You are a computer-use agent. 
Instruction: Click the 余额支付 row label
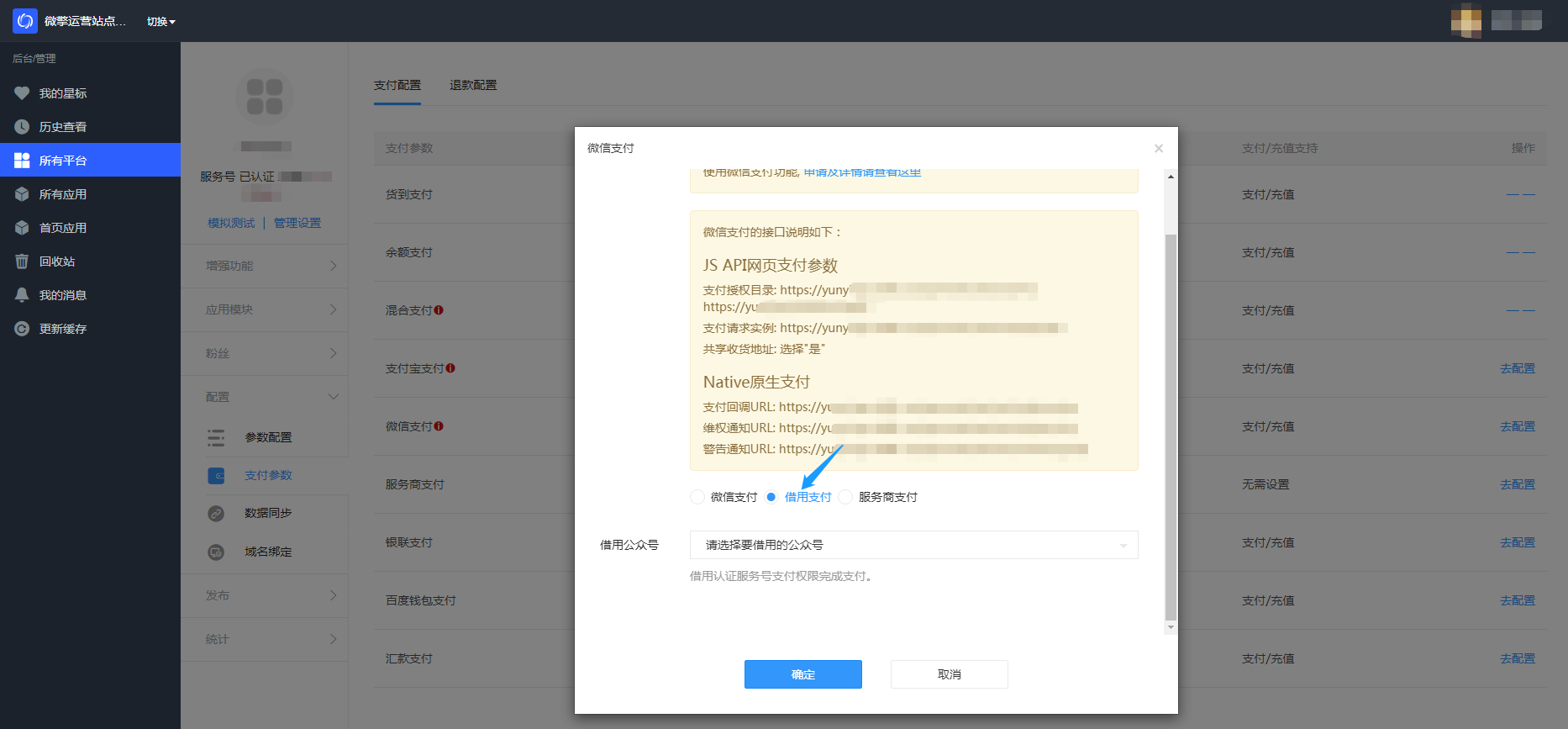409,252
